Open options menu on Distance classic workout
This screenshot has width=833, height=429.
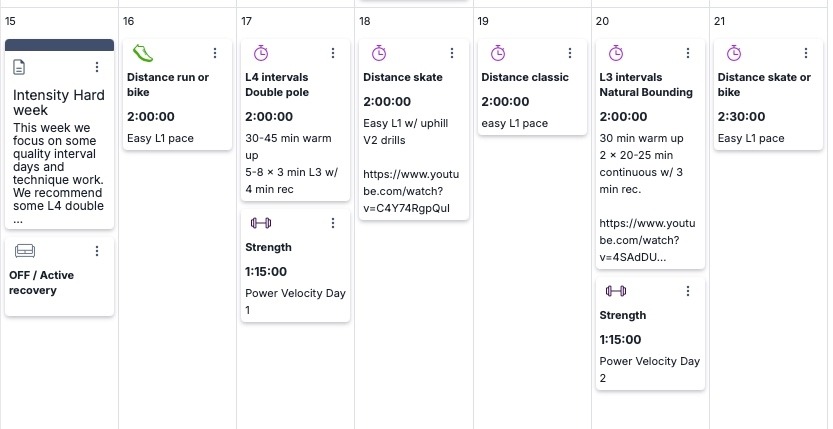tap(569, 53)
